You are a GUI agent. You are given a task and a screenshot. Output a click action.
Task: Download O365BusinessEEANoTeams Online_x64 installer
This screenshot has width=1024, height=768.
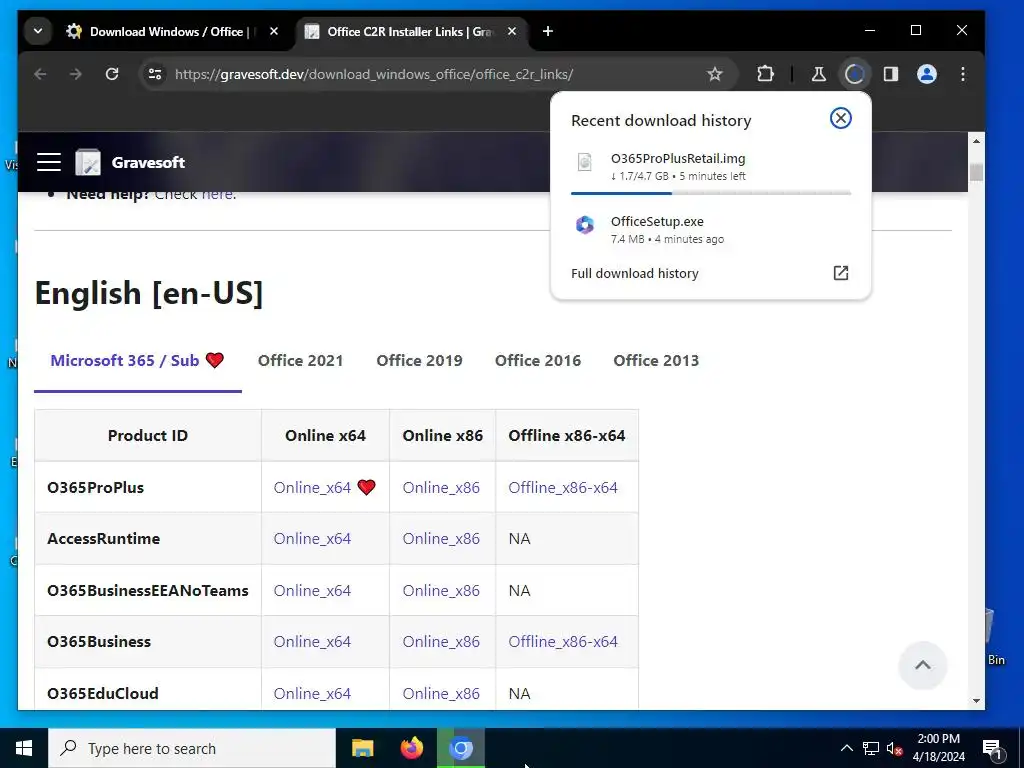312,590
